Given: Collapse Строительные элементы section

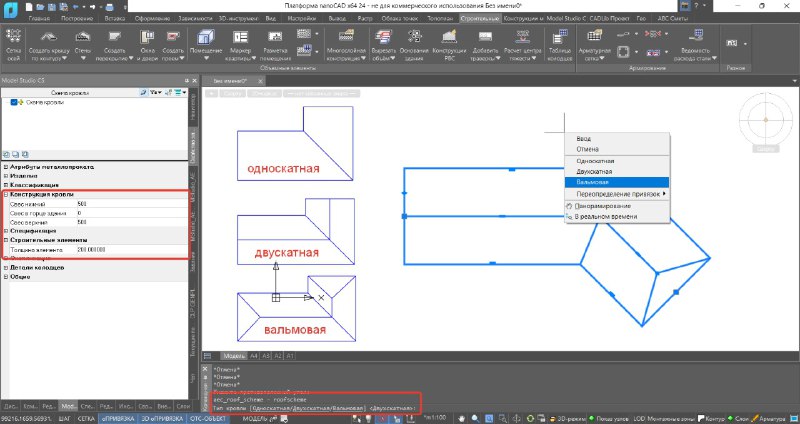Looking at the screenshot, I should [x=6, y=240].
